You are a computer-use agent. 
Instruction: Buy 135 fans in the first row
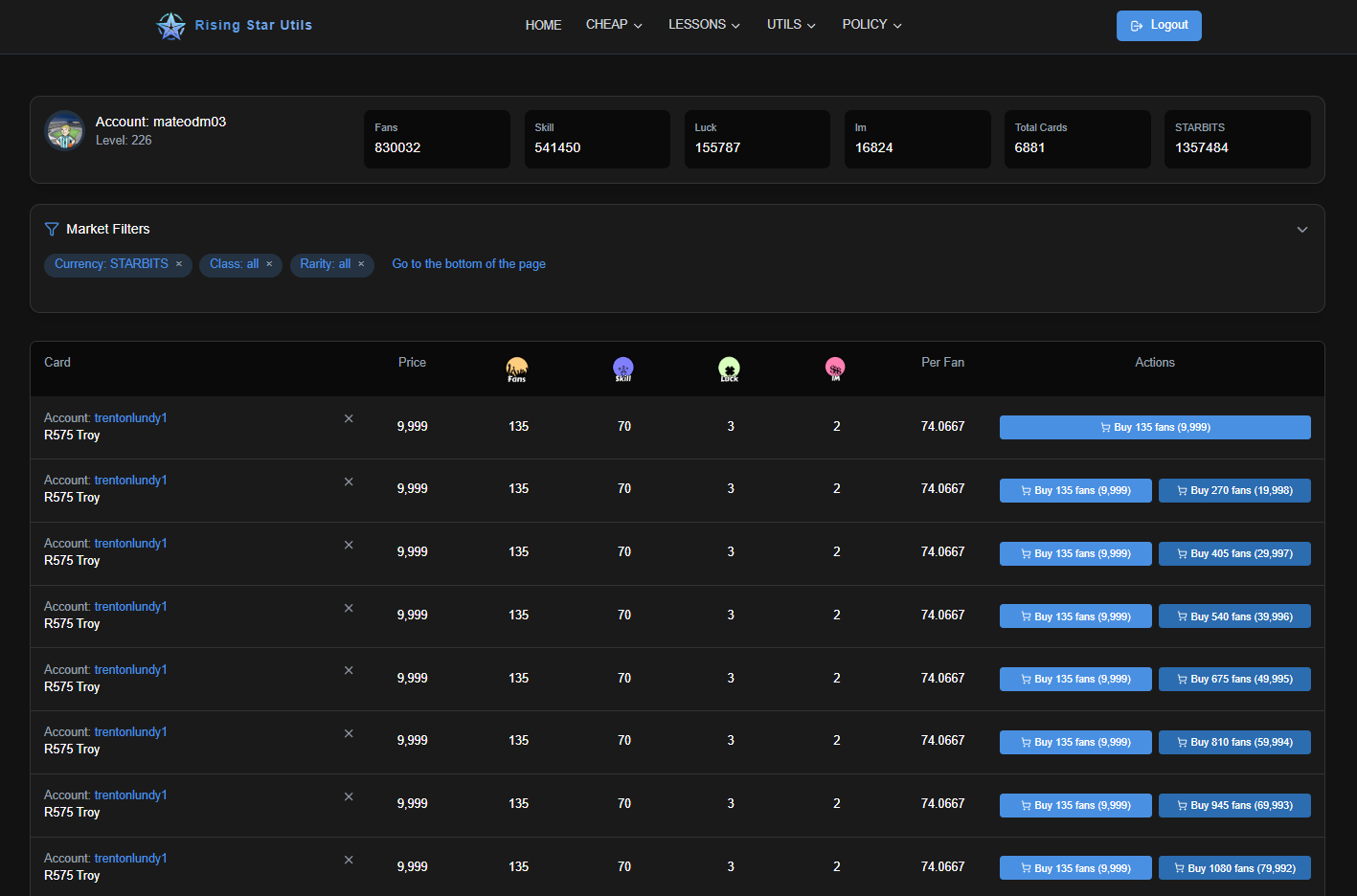[x=1155, y=428]
